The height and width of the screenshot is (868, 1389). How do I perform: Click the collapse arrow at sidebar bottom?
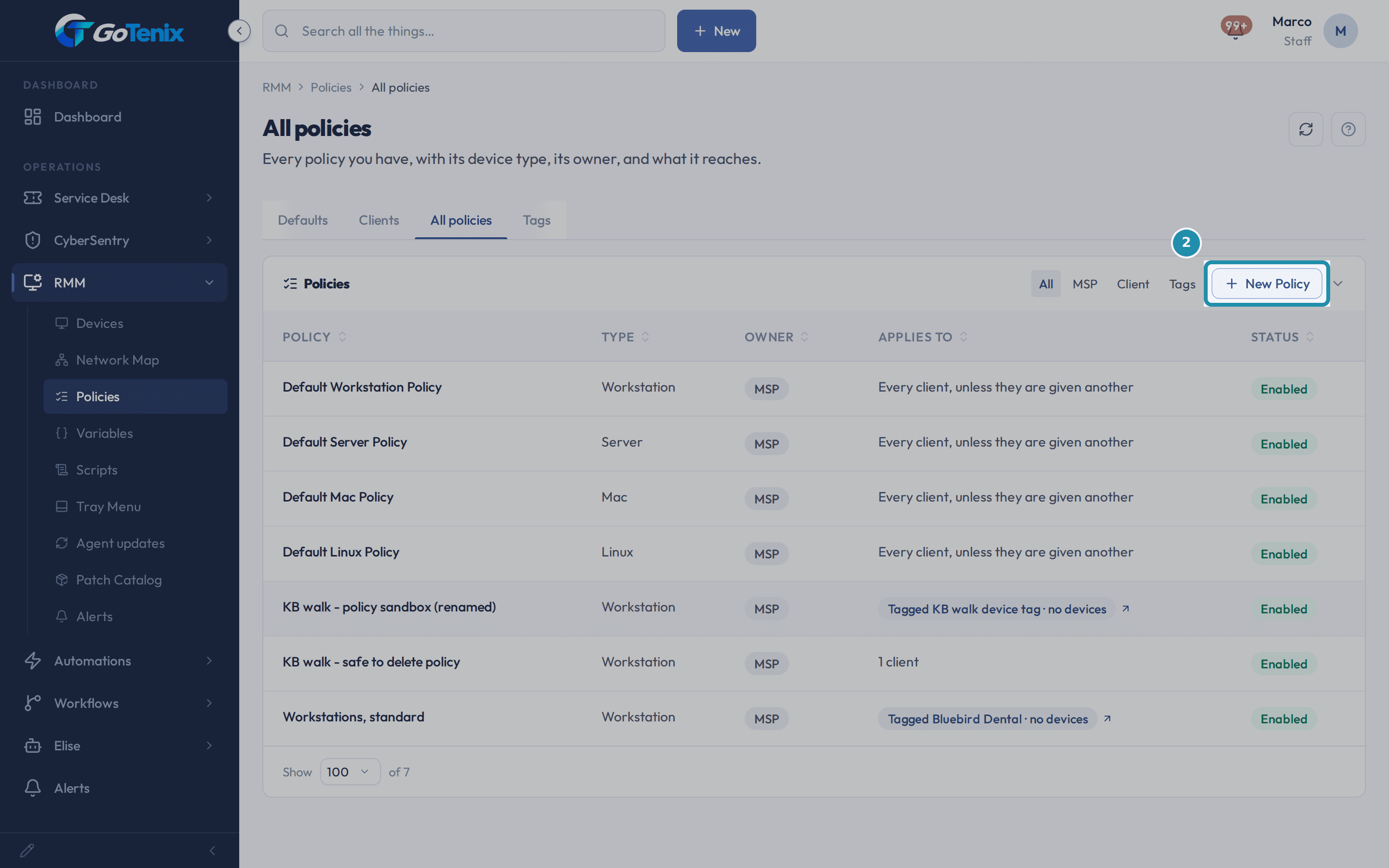[212, 850]
